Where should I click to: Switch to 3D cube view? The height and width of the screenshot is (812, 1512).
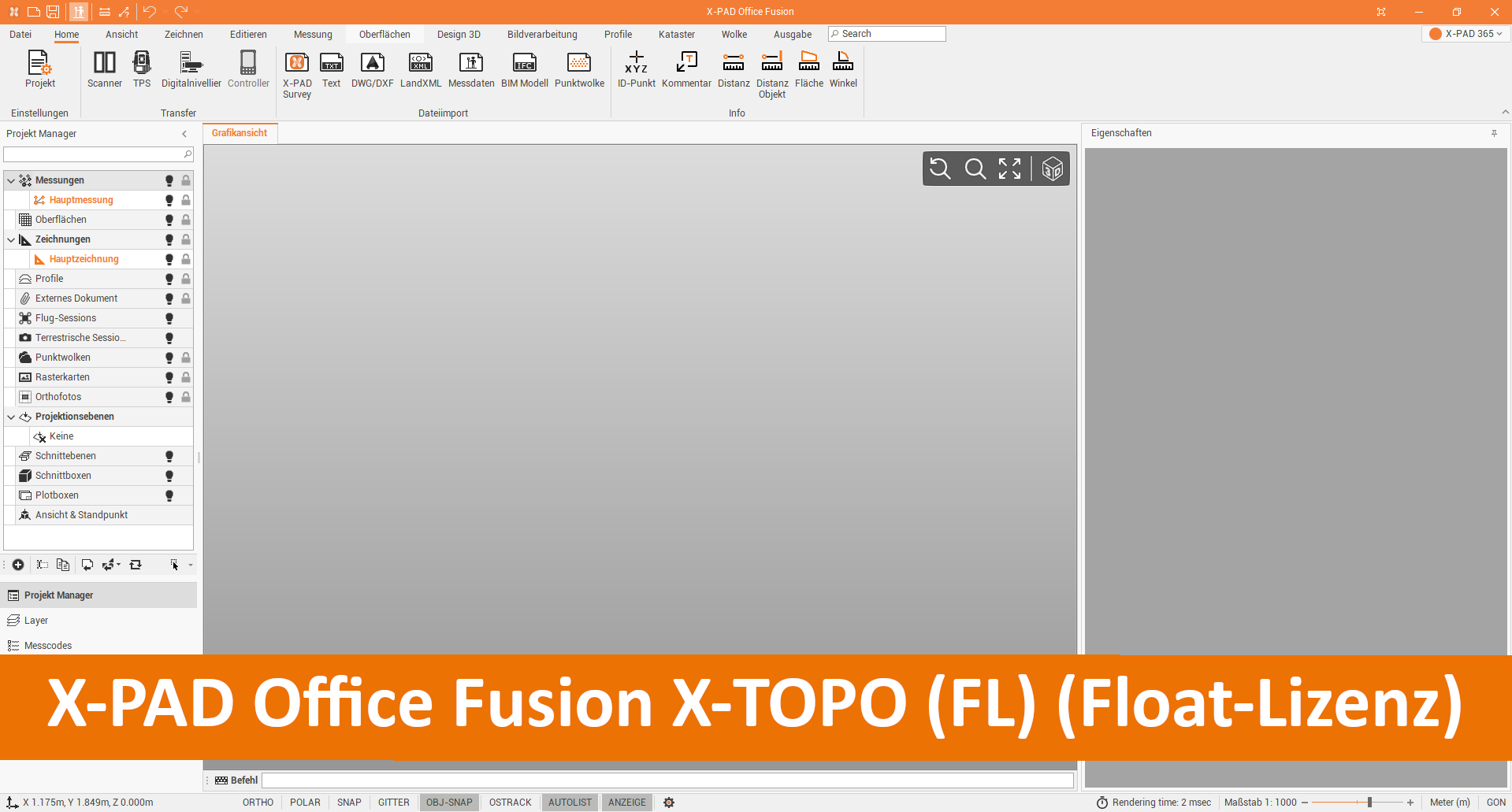pyautogui.click(x=1053, y=169)
